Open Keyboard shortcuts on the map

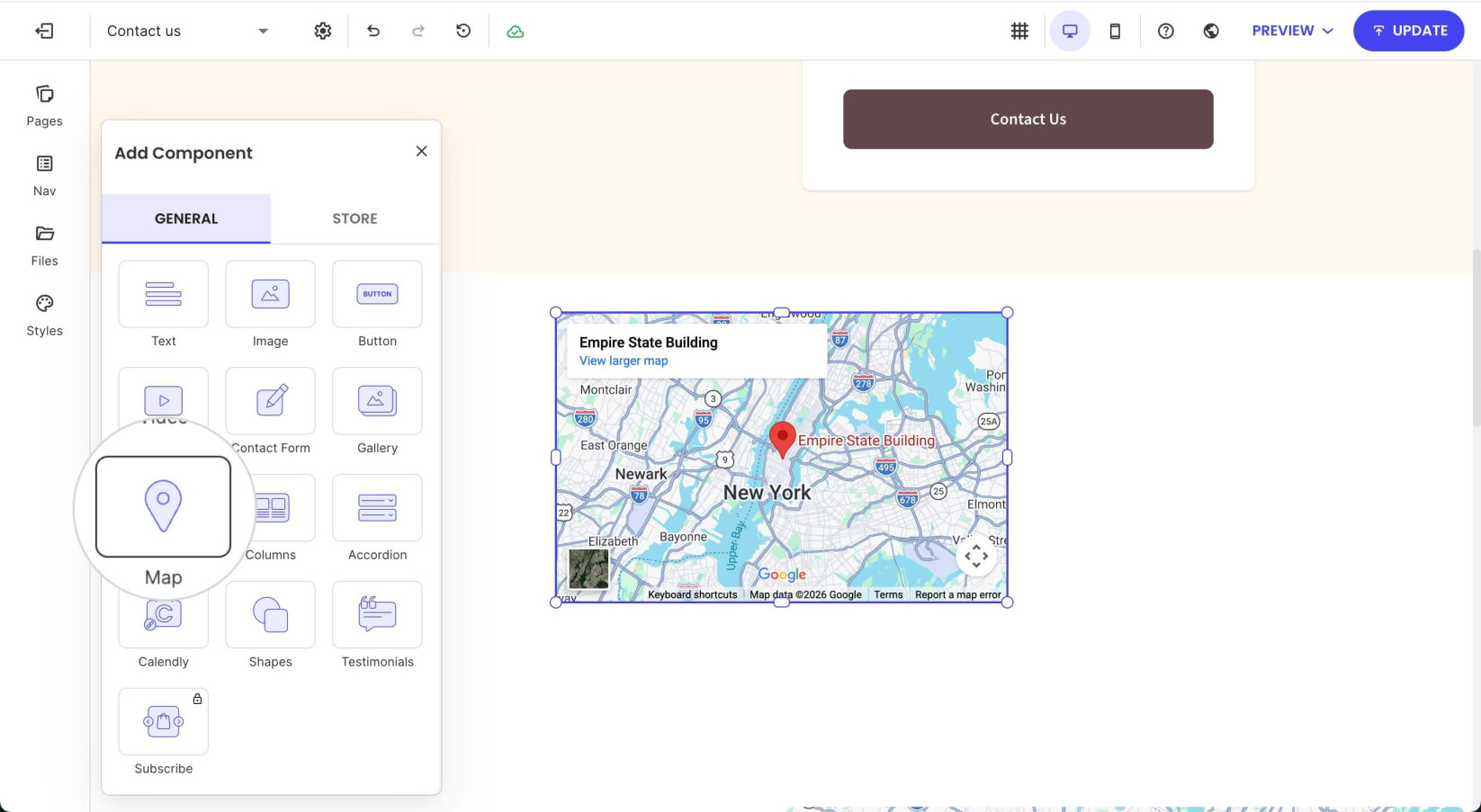(x=692, y=594)
